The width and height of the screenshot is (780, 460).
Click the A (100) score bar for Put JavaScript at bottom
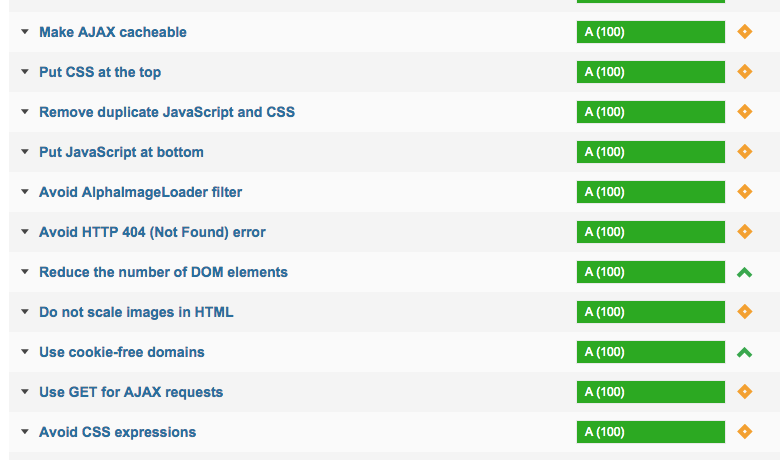coord(651,152)
